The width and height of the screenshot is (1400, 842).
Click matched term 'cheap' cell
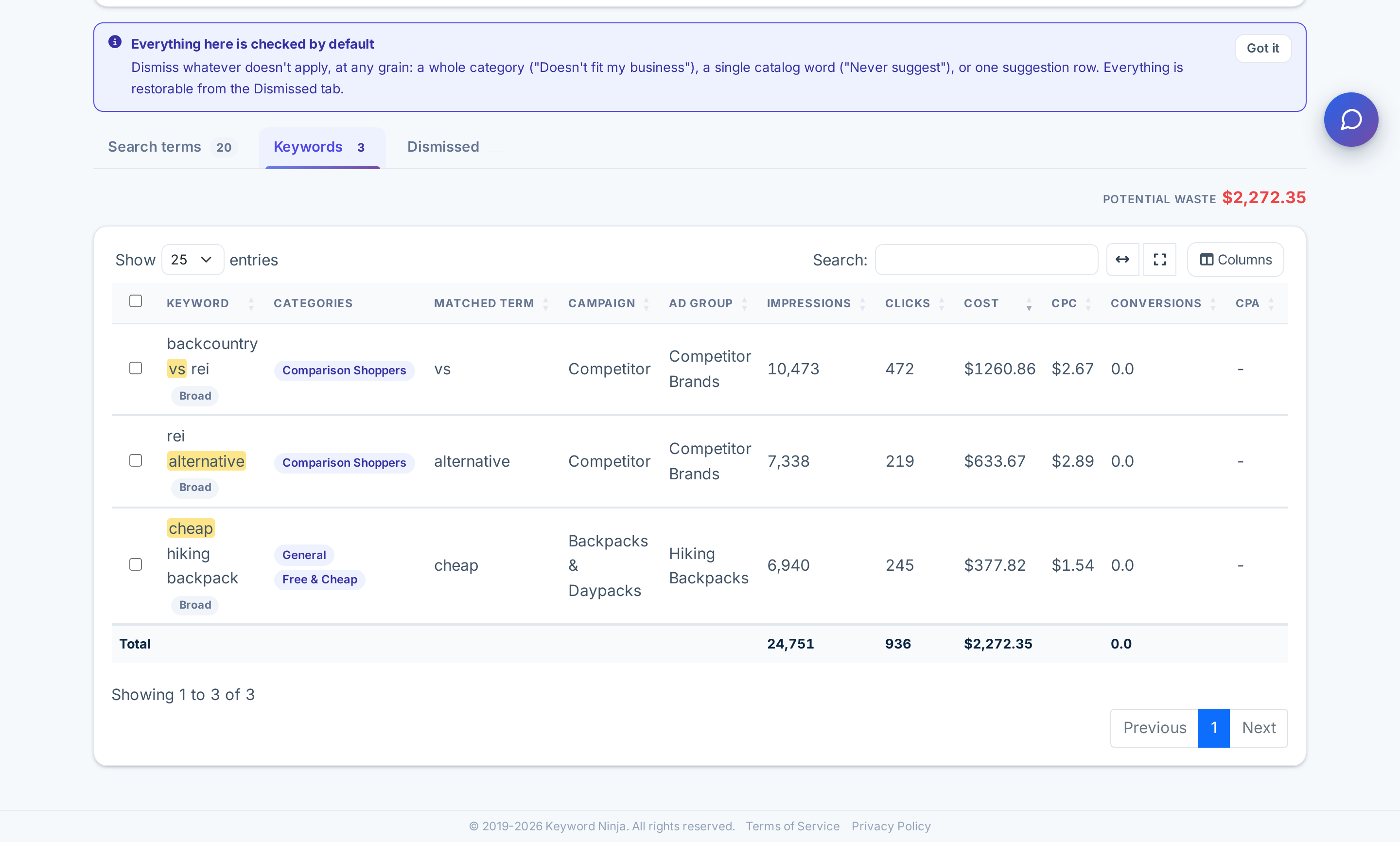456,565
